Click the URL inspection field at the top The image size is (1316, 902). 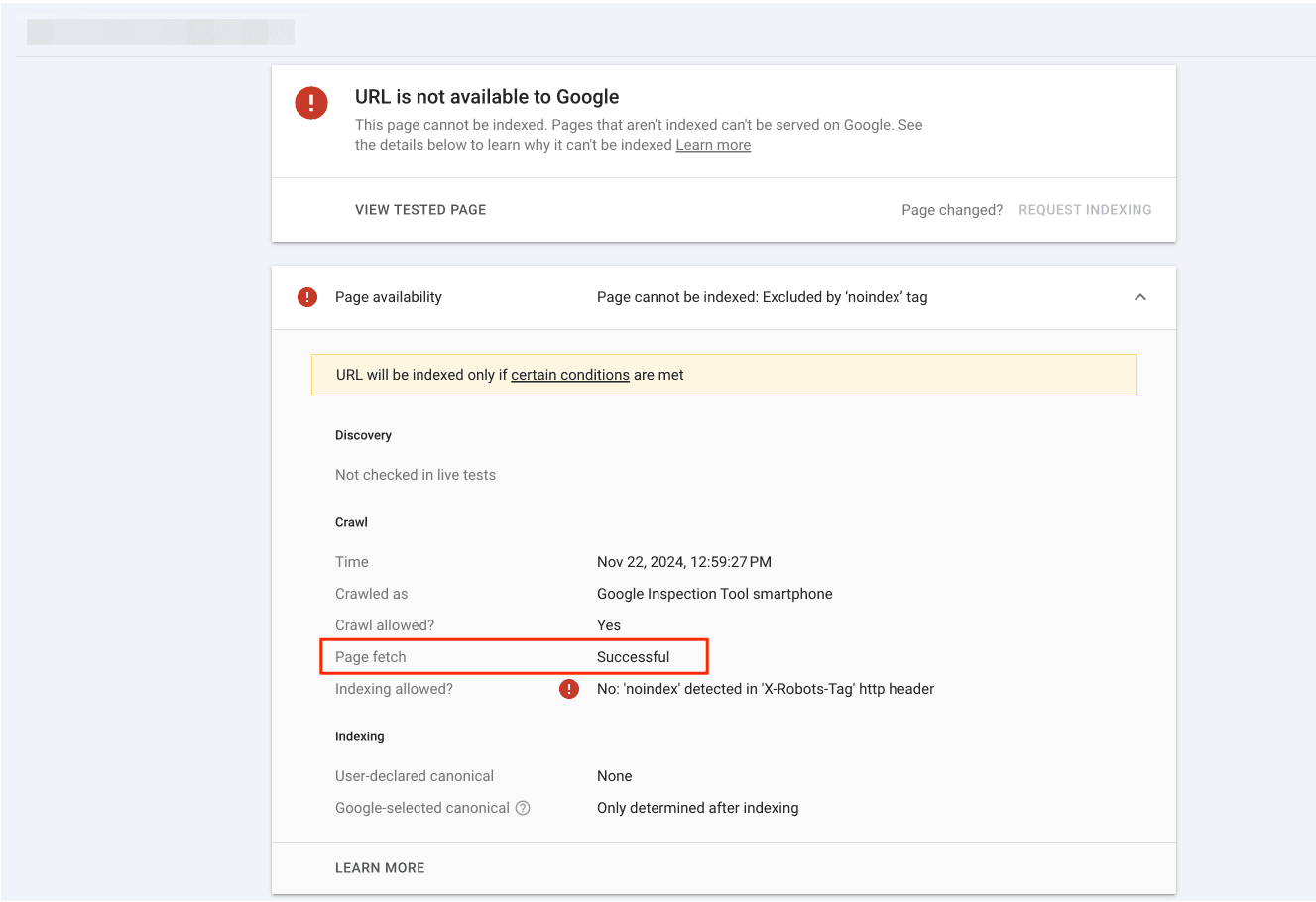pos(159,31)
